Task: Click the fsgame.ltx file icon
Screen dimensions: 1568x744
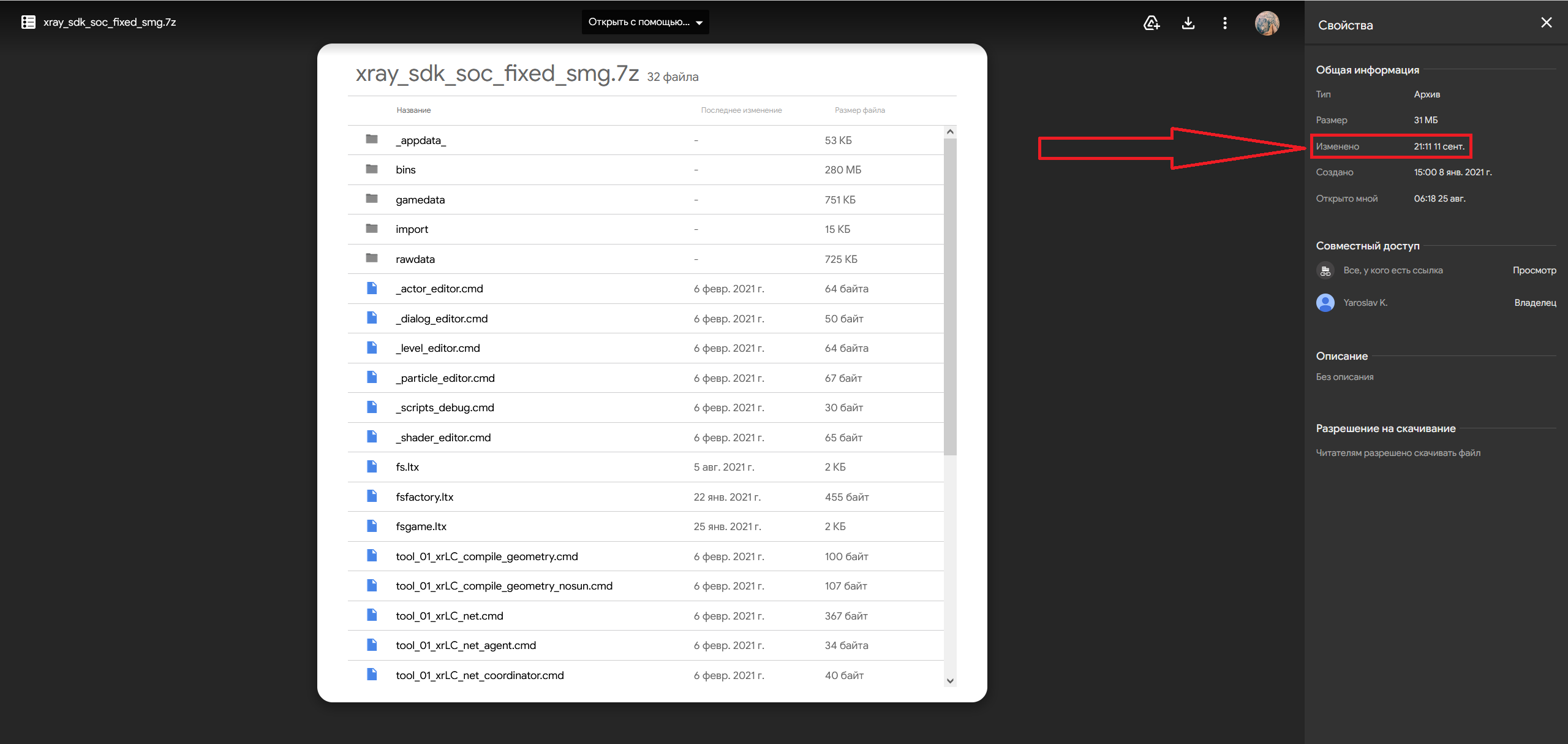Action: pos(372,526)
